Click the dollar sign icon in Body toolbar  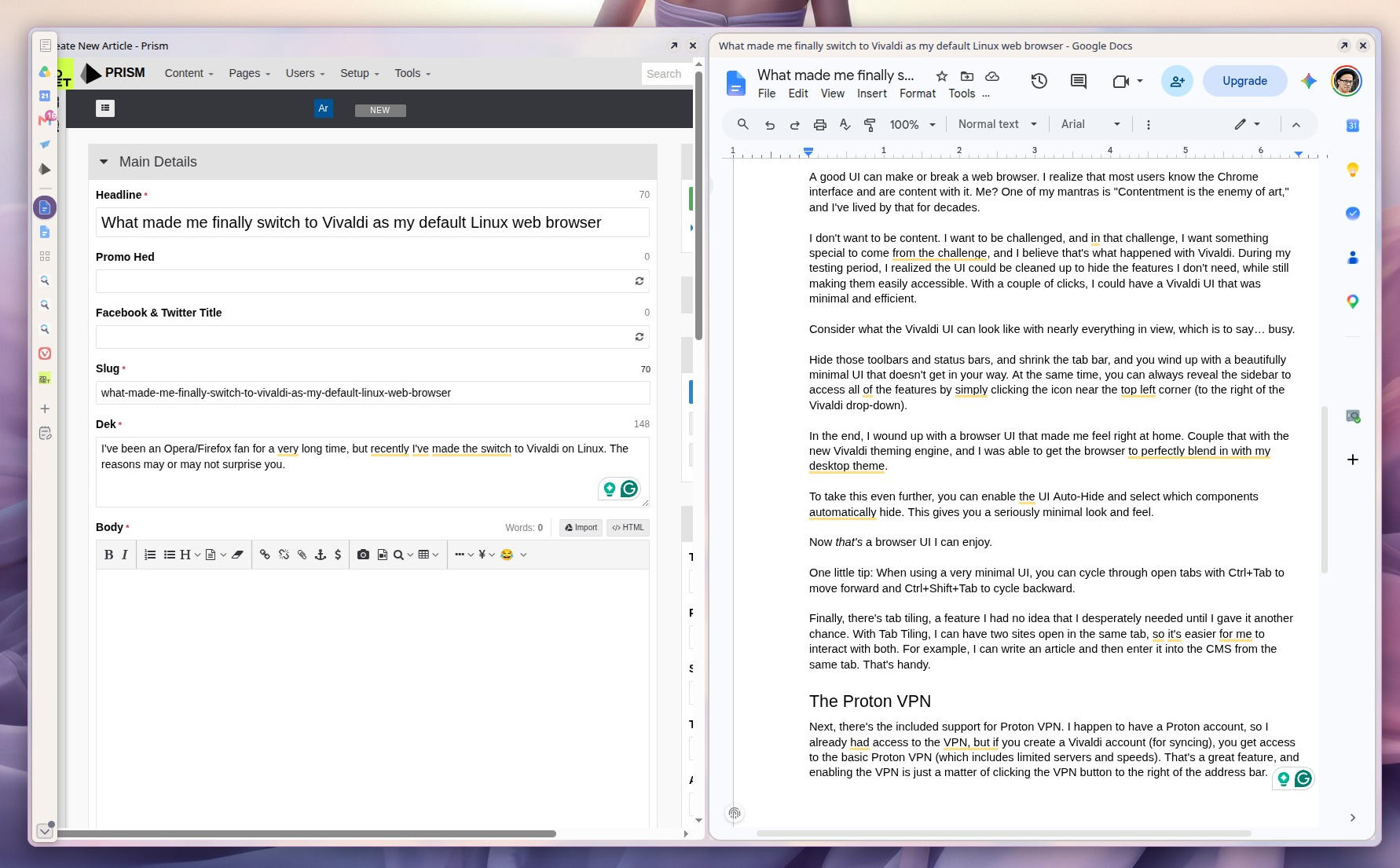(x=338, y=555)
